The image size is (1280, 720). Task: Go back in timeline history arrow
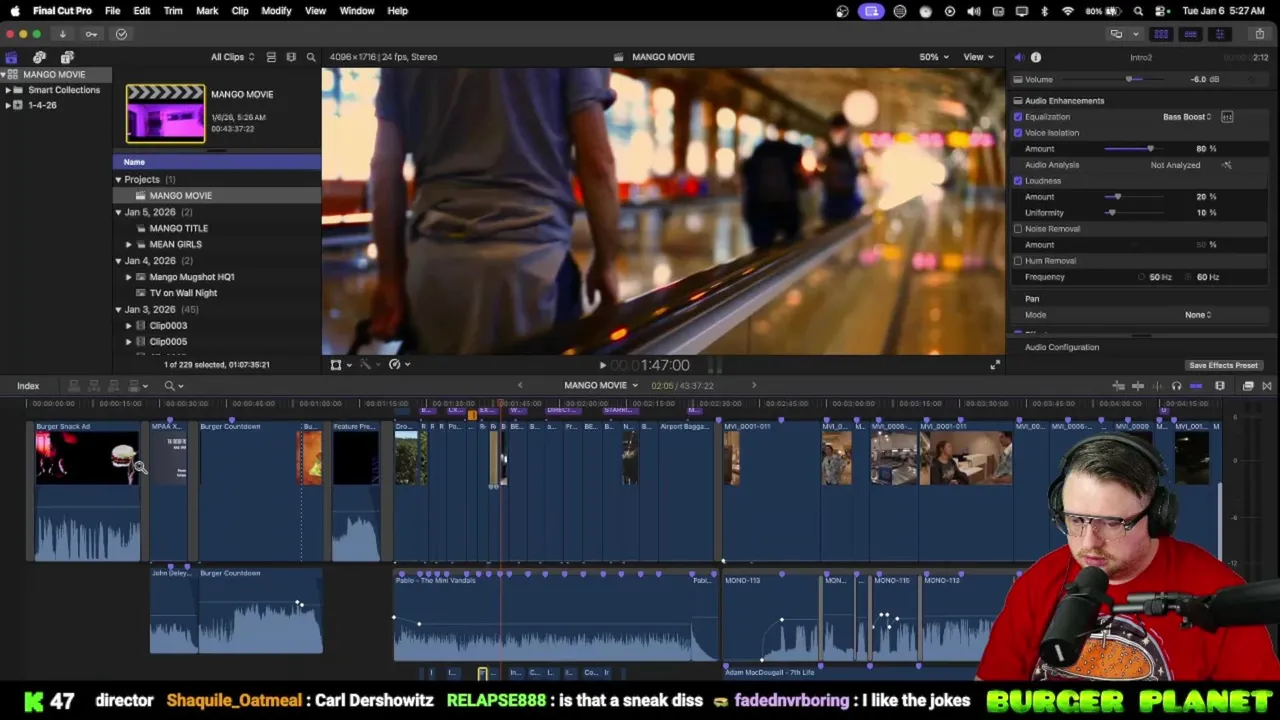519,386
